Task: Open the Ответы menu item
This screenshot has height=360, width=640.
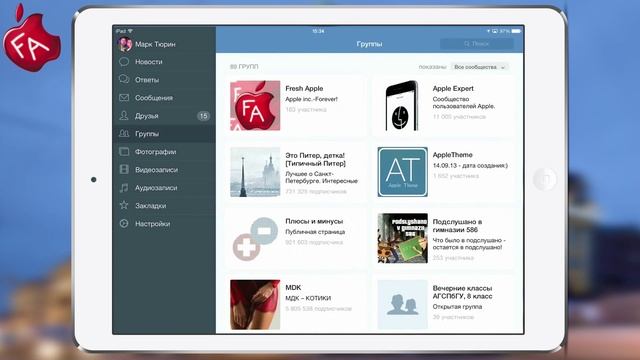Action: tap(147, 80)
